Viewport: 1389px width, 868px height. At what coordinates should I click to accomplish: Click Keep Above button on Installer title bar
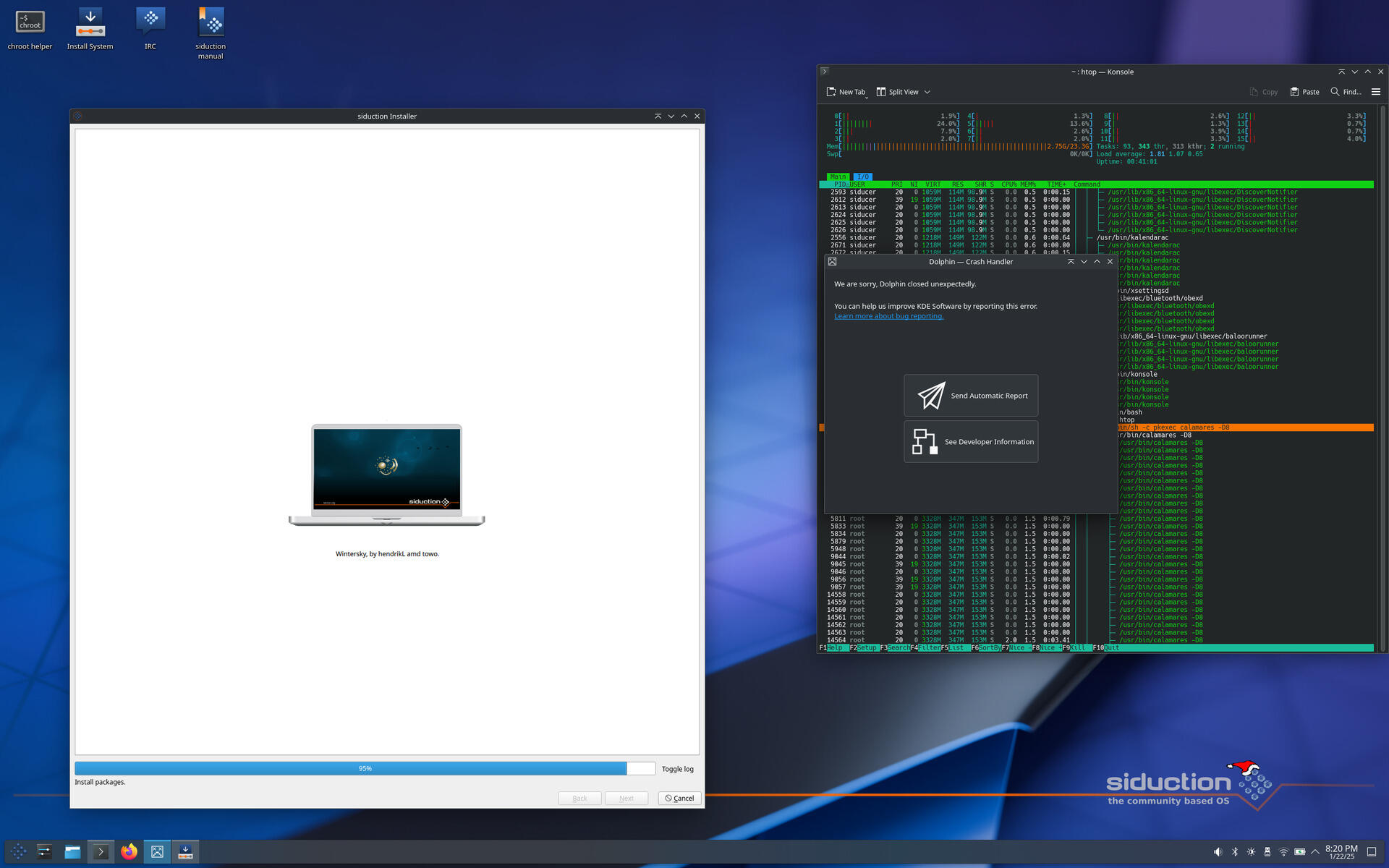658,116
